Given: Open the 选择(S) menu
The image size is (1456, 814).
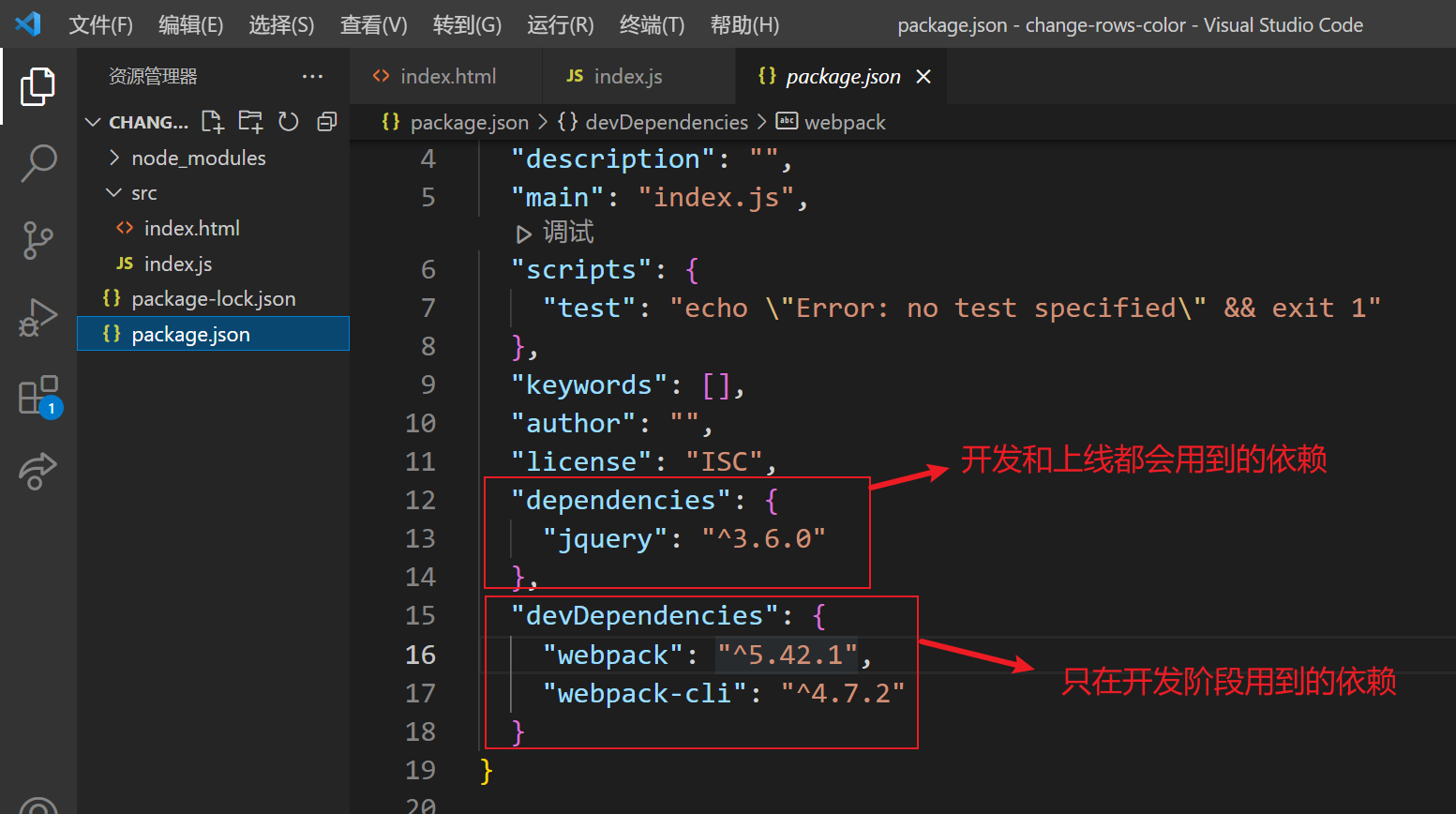Looking at the screenshot, I should [281, 25].
